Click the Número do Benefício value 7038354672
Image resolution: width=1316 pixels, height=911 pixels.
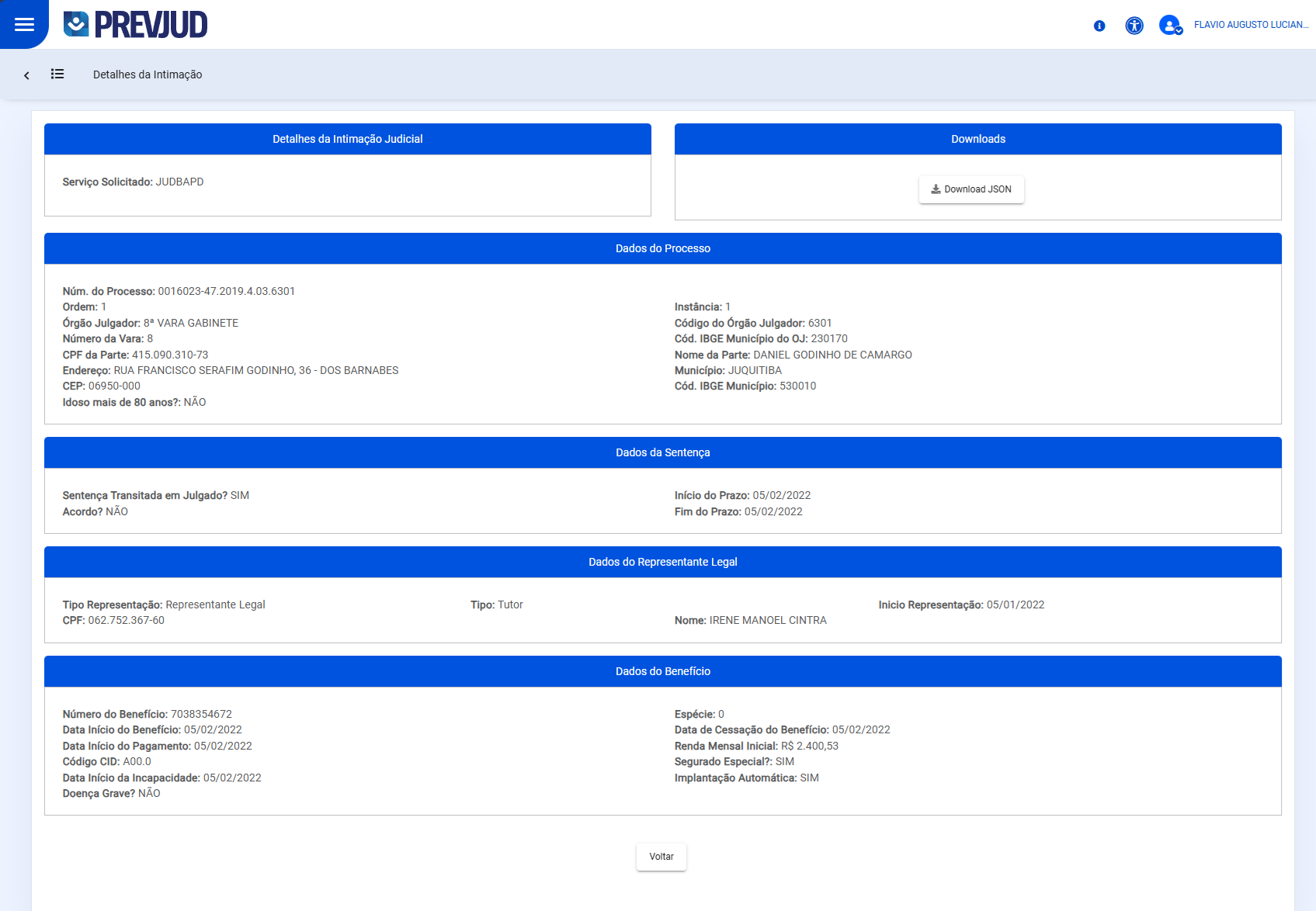(x=201, y=714)
